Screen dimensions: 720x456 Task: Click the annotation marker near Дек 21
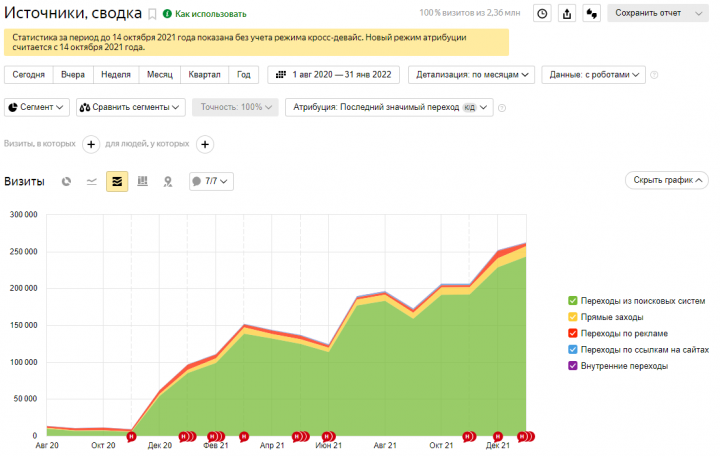(498, 436)
